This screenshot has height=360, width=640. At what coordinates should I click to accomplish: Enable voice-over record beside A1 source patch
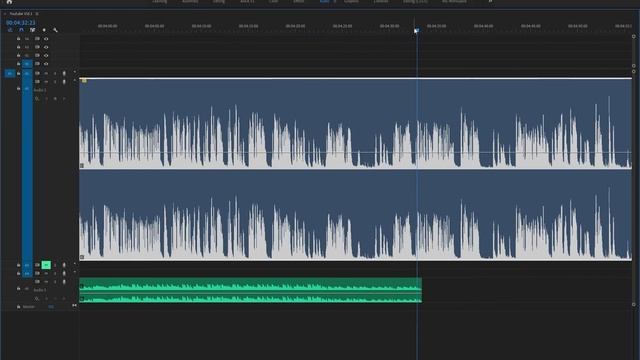[x=64, y=73]
